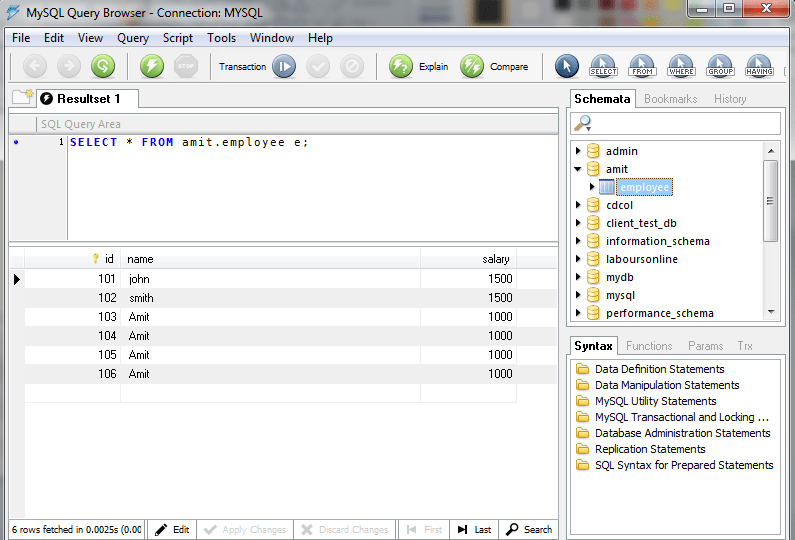Open Database Administration Statements folder
The image size is (795, 540).
tap(682, 433)
